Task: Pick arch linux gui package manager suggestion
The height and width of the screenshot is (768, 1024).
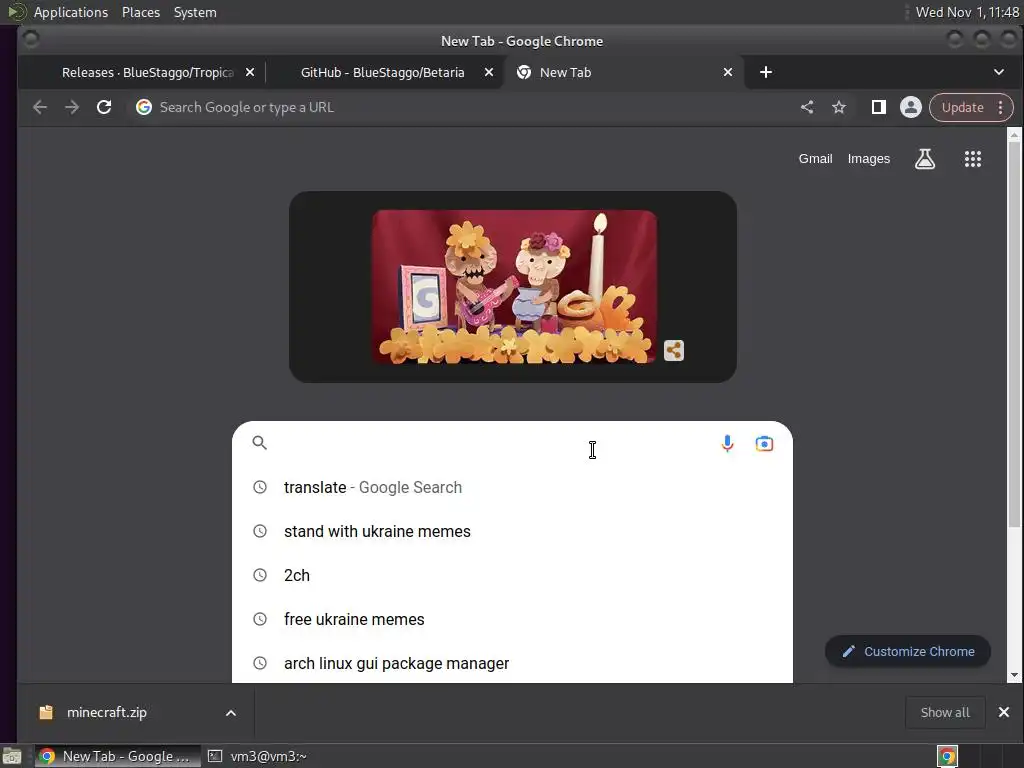Action: [x=512, y=663]
